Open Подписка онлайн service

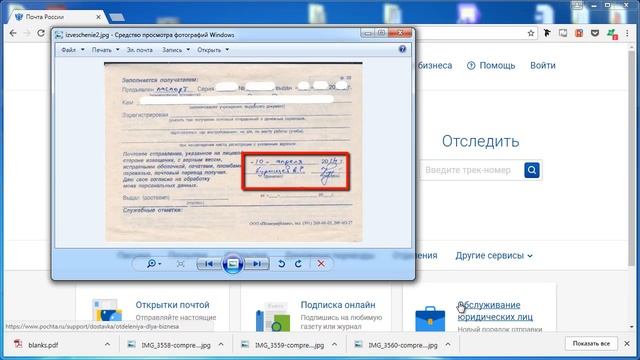pos(338,305)
